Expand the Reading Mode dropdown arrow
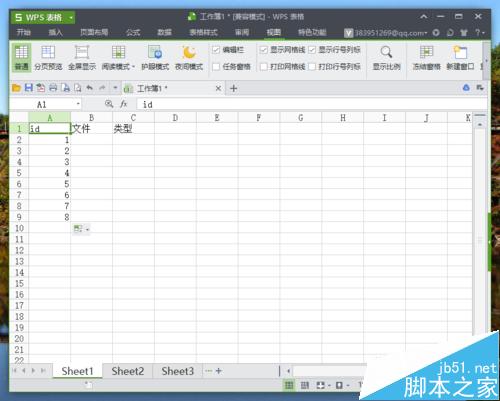This screenshot has height=401, width=500. (x=133, y=67)
